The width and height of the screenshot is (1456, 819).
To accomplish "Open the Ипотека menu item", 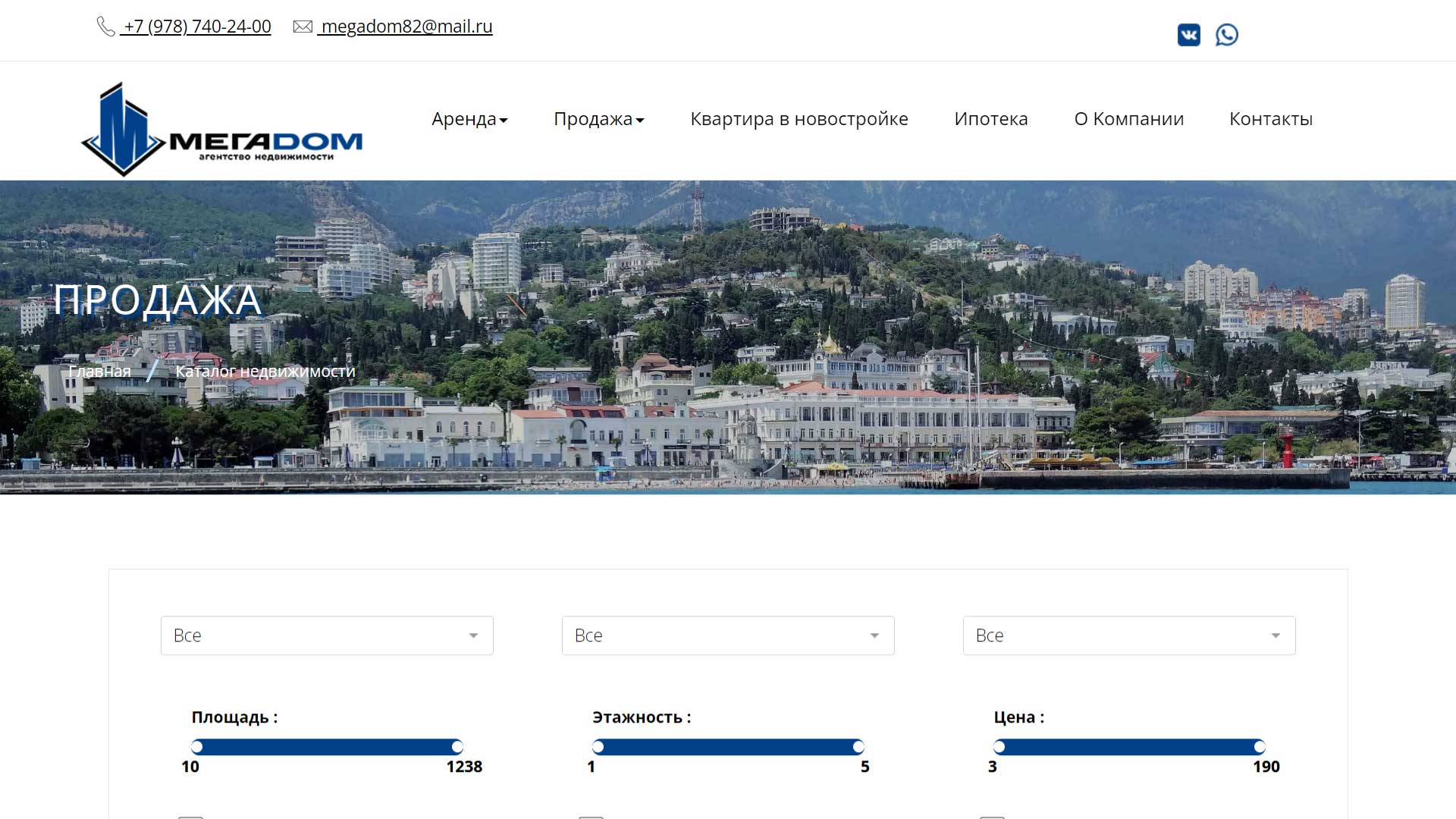I will pyautogui.click(x=990, y=119).
